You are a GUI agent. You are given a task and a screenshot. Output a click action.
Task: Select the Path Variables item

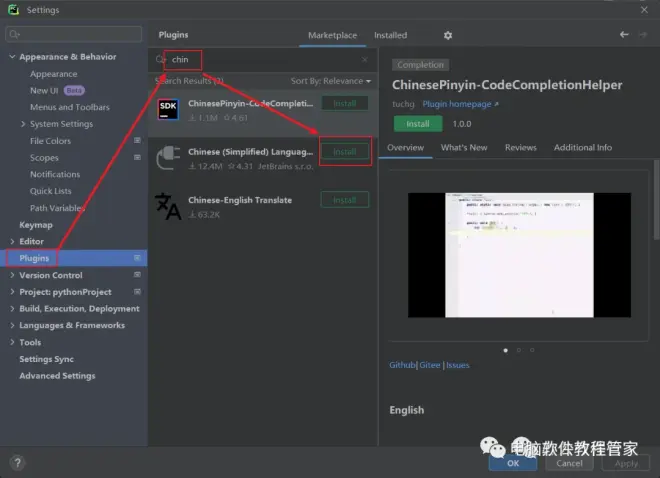pos(57,208)
